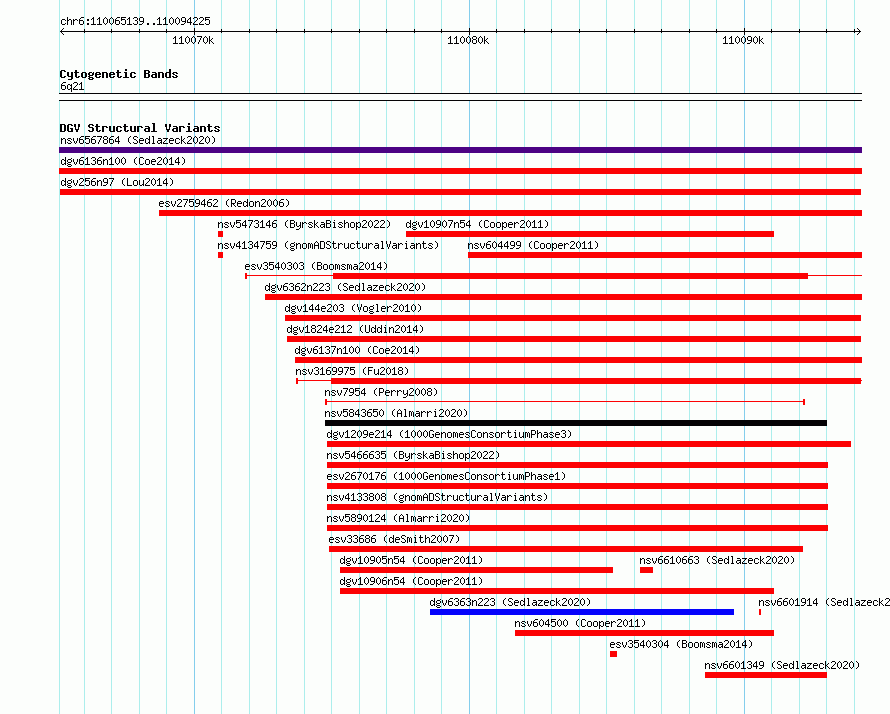The width and height of the screenshot is (890, 714).
Task: Open nsv6601349 (Sedlazeck2020) label
Action: 782,665
